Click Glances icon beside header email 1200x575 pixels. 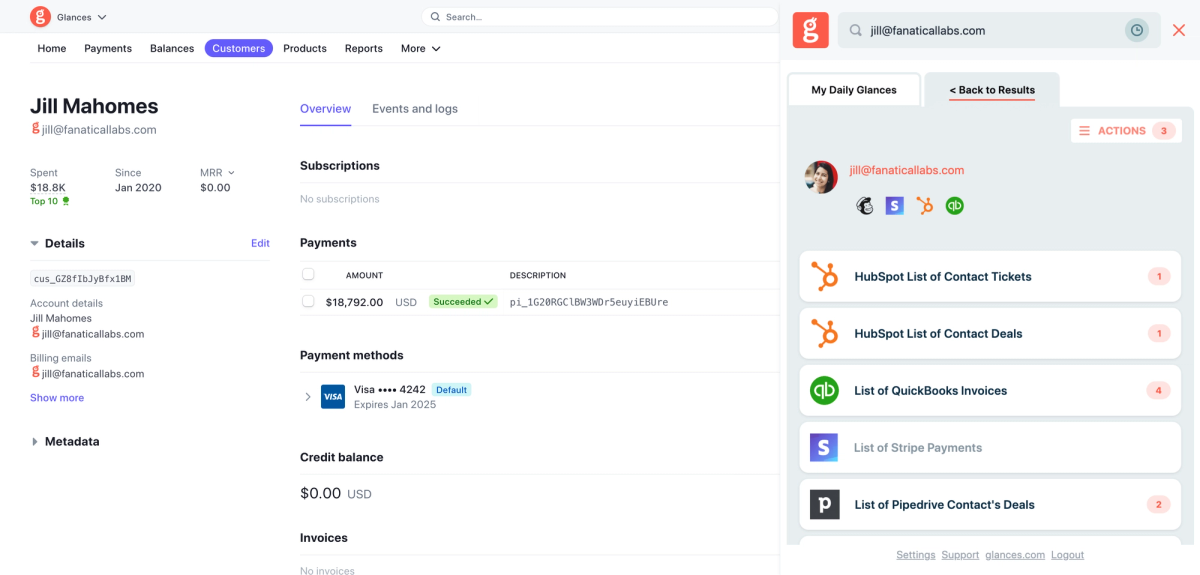[x=35, y=129]
